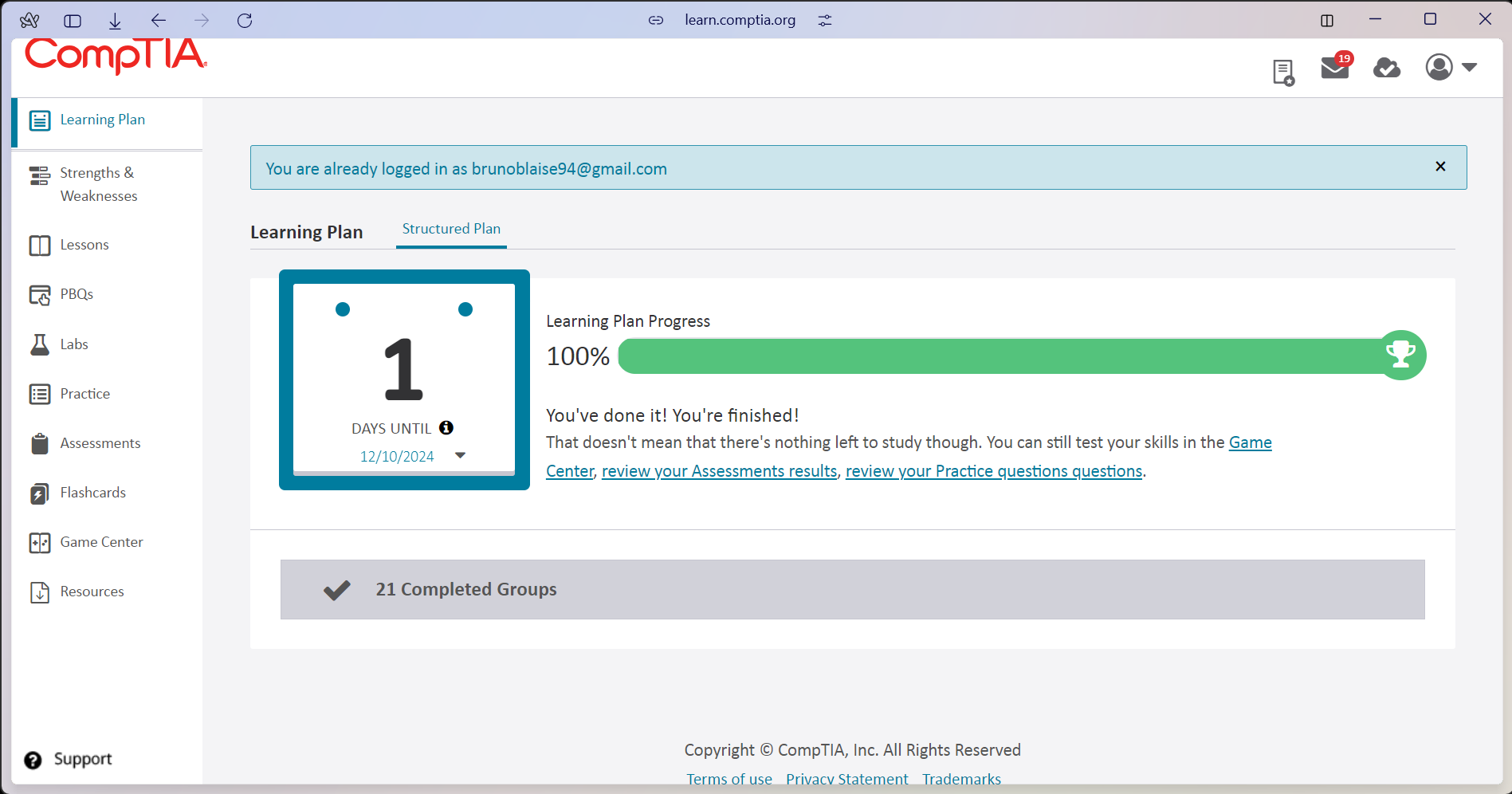
Task: Open Trademarks footer link
Action: (x=961, y=779)
